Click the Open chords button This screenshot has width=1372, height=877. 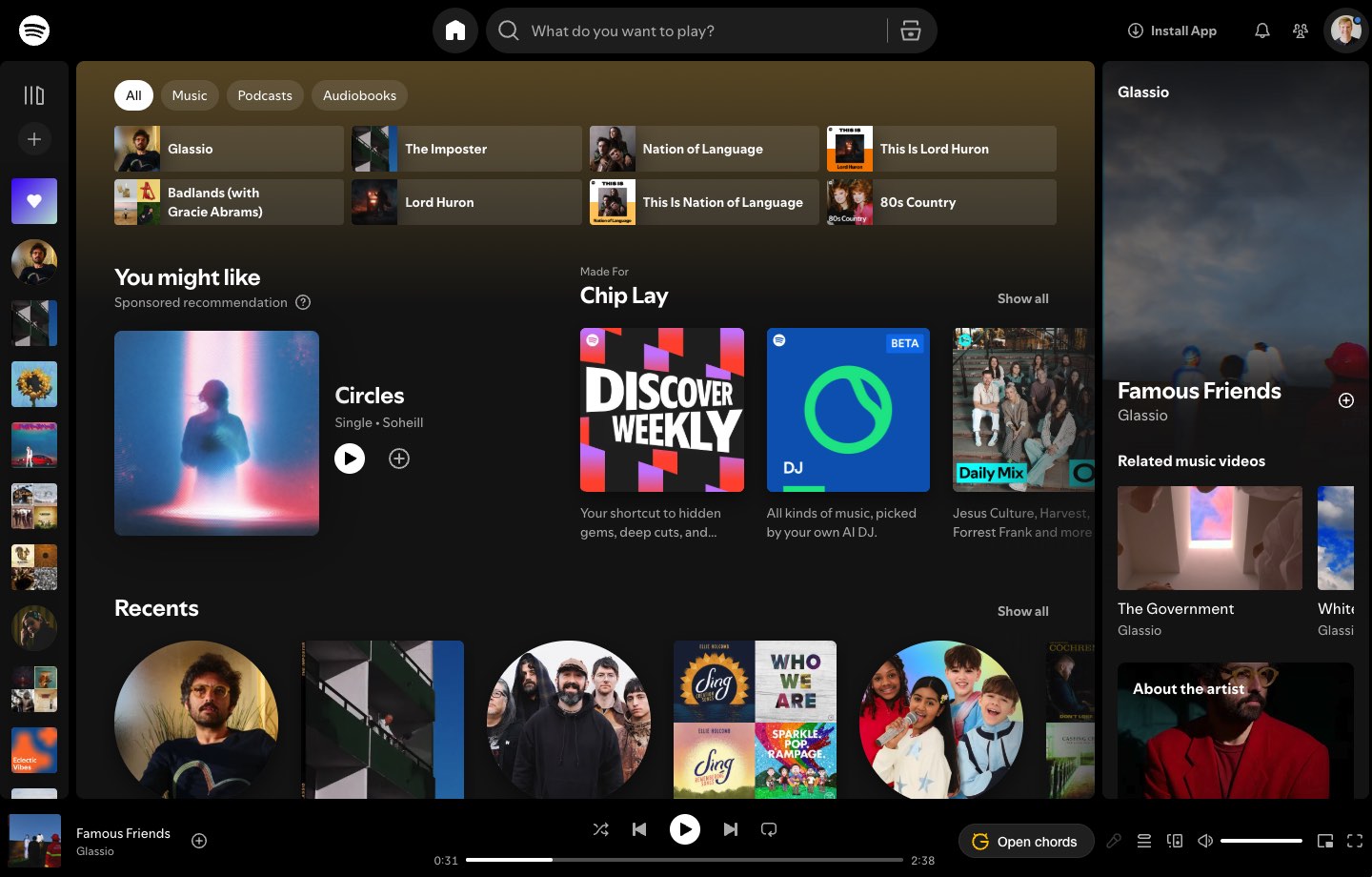[1025, 841]
